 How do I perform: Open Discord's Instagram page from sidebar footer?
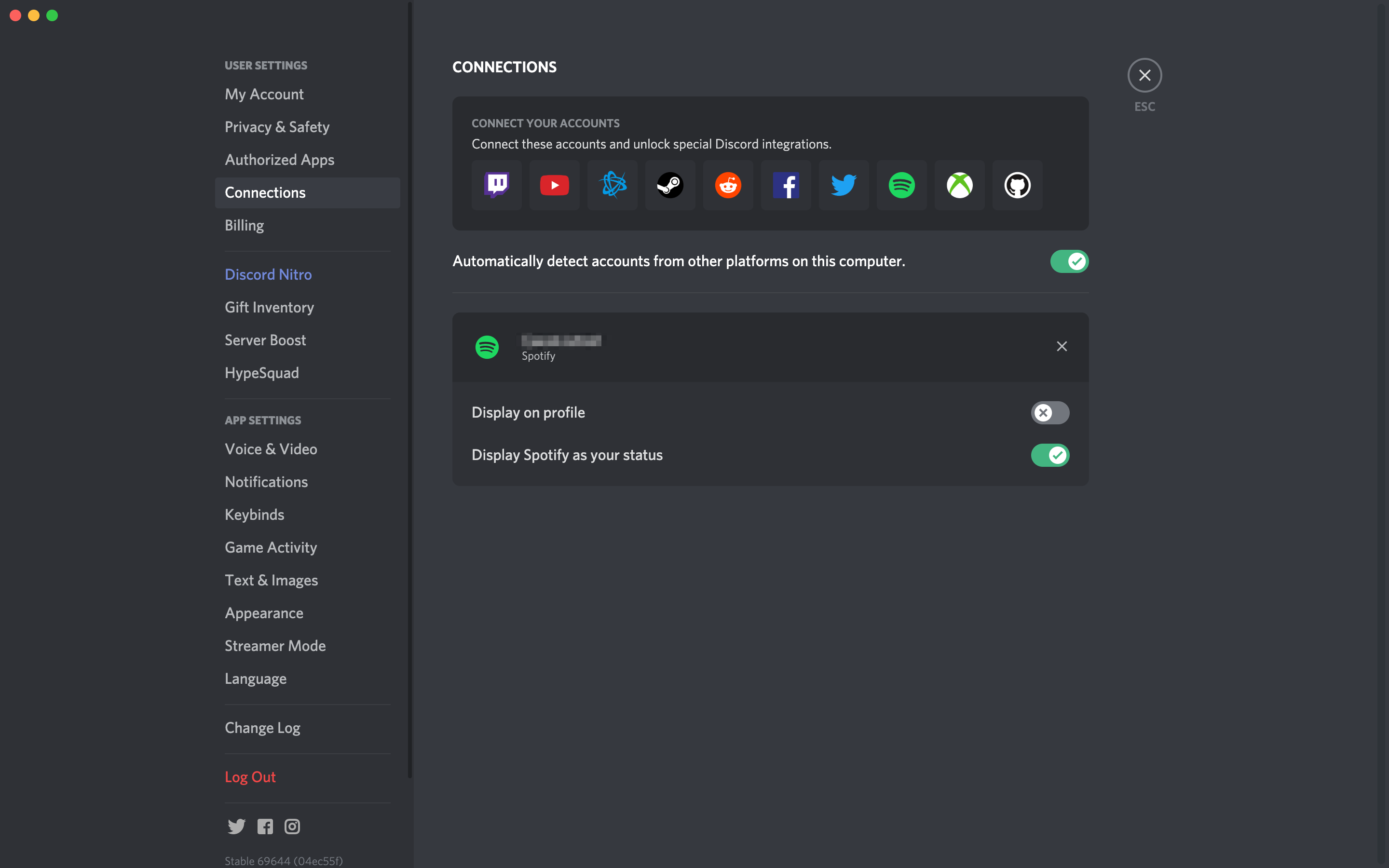click(292, 826)
